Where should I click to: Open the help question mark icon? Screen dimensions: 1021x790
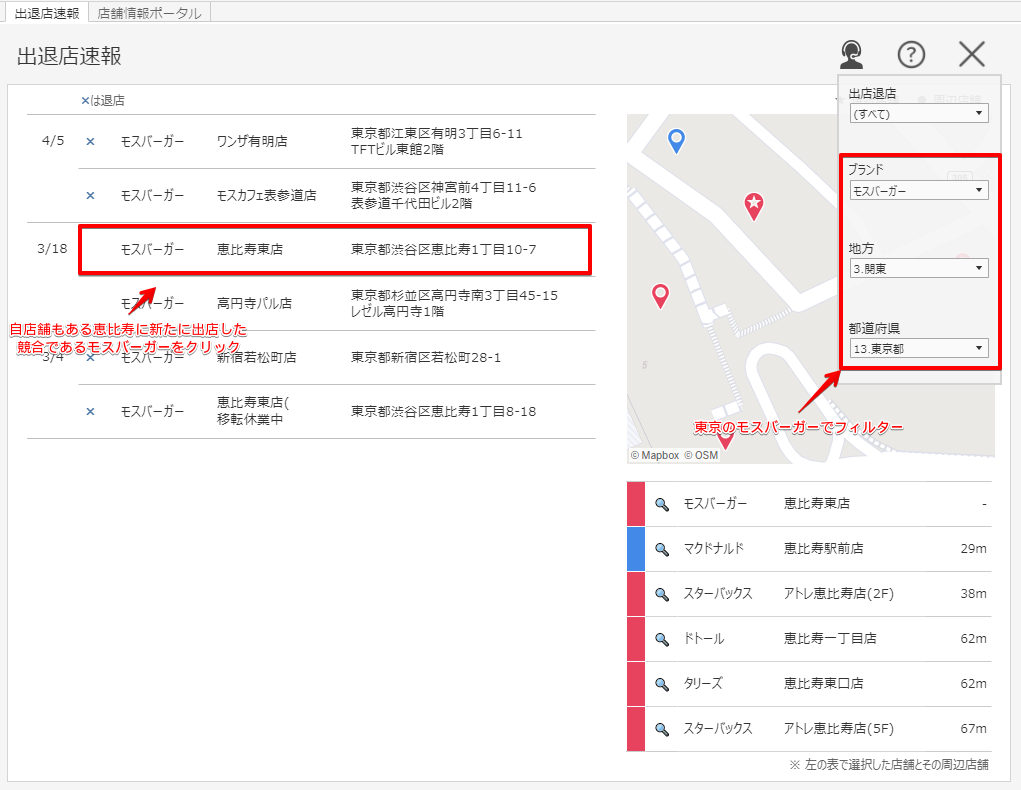click(x=911, y=55)
